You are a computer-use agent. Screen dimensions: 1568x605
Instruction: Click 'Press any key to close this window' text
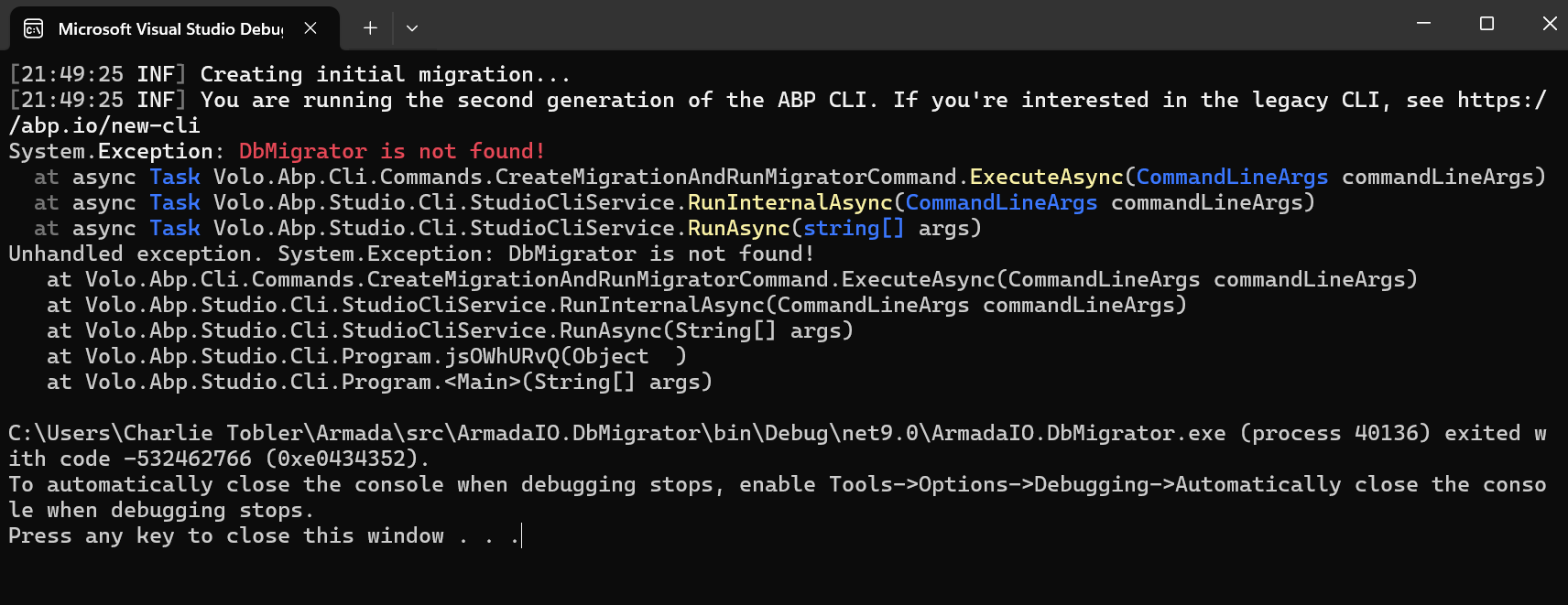(x=226, y=535)
